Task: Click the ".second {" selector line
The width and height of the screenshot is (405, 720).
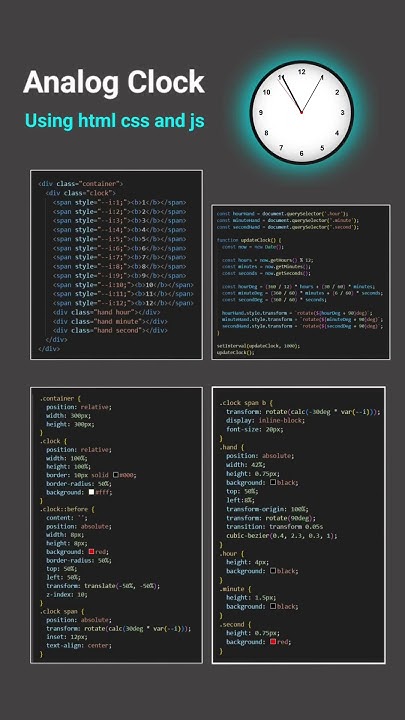Action: (235, 624)
